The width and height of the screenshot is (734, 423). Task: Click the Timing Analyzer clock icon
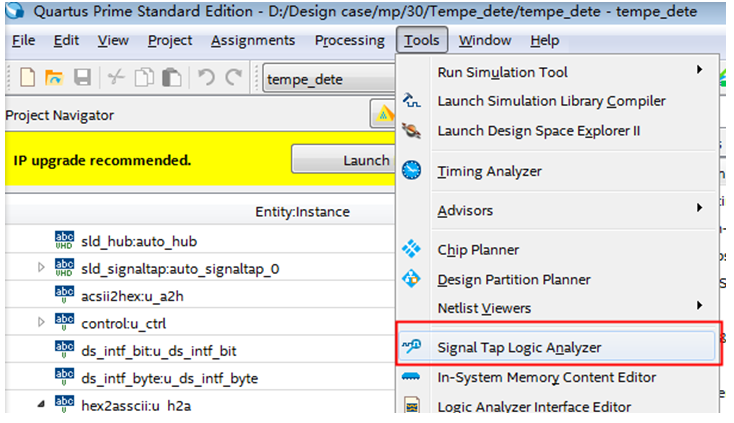(411, 170)
